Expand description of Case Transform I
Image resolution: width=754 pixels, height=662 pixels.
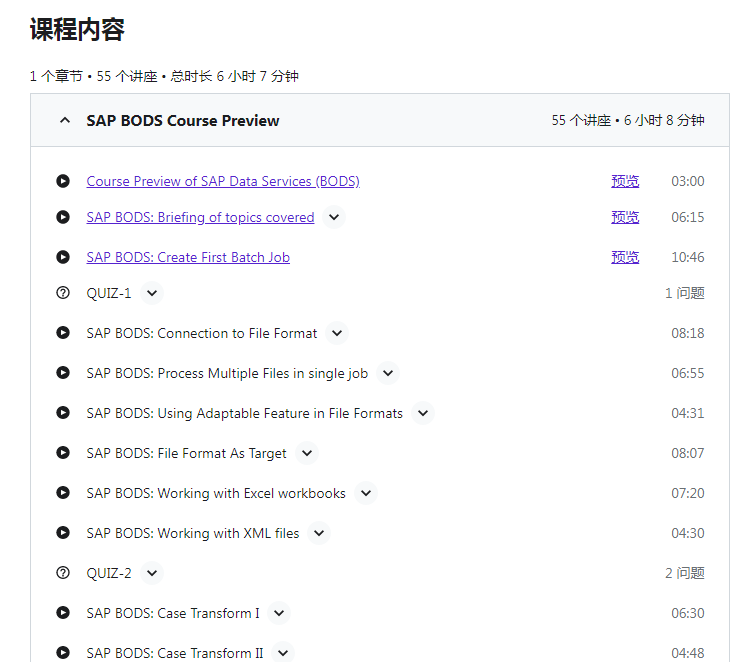point(279,613)
